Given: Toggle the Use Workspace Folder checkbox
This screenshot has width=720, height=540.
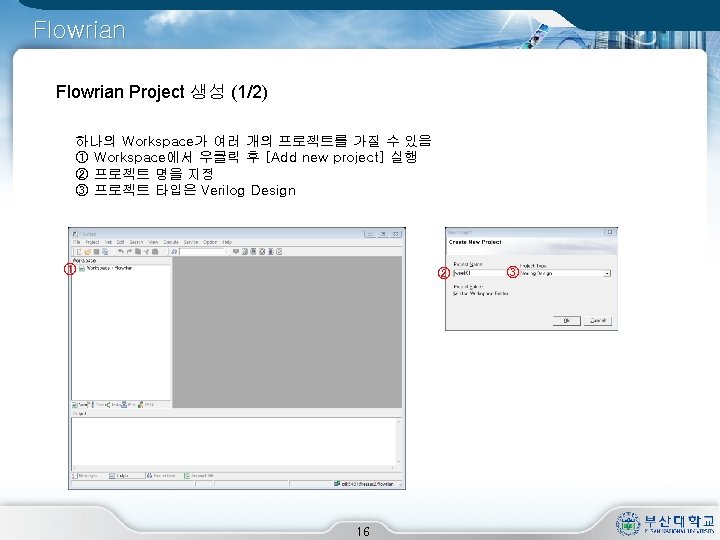Looking at the screenshot, I should 456,293.
